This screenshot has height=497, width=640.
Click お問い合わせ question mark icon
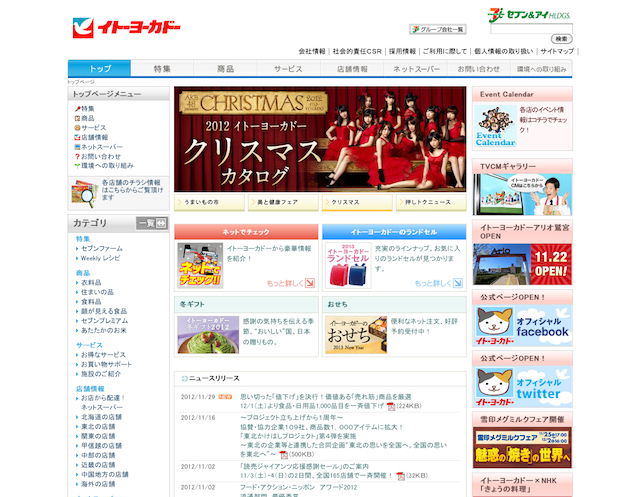[77, 156]
